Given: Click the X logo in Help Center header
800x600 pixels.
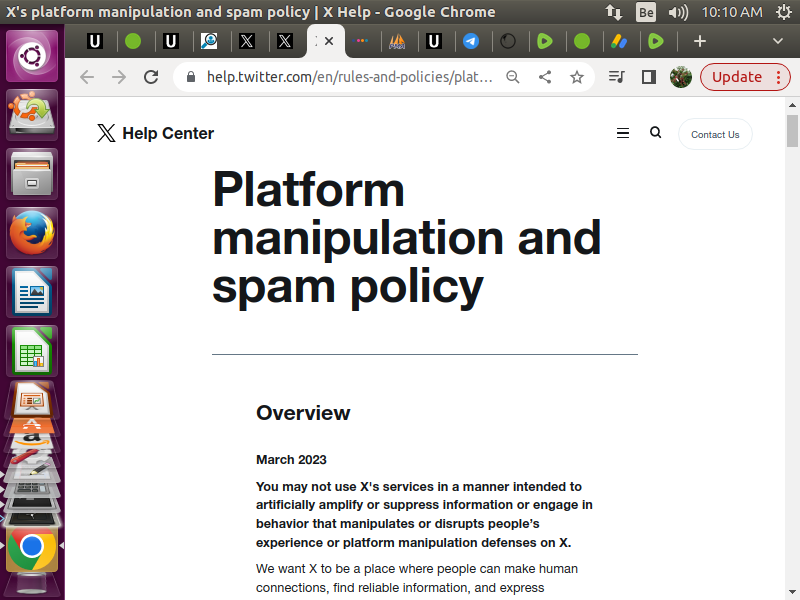Looking at the screenshot, I should coord(106,133).
